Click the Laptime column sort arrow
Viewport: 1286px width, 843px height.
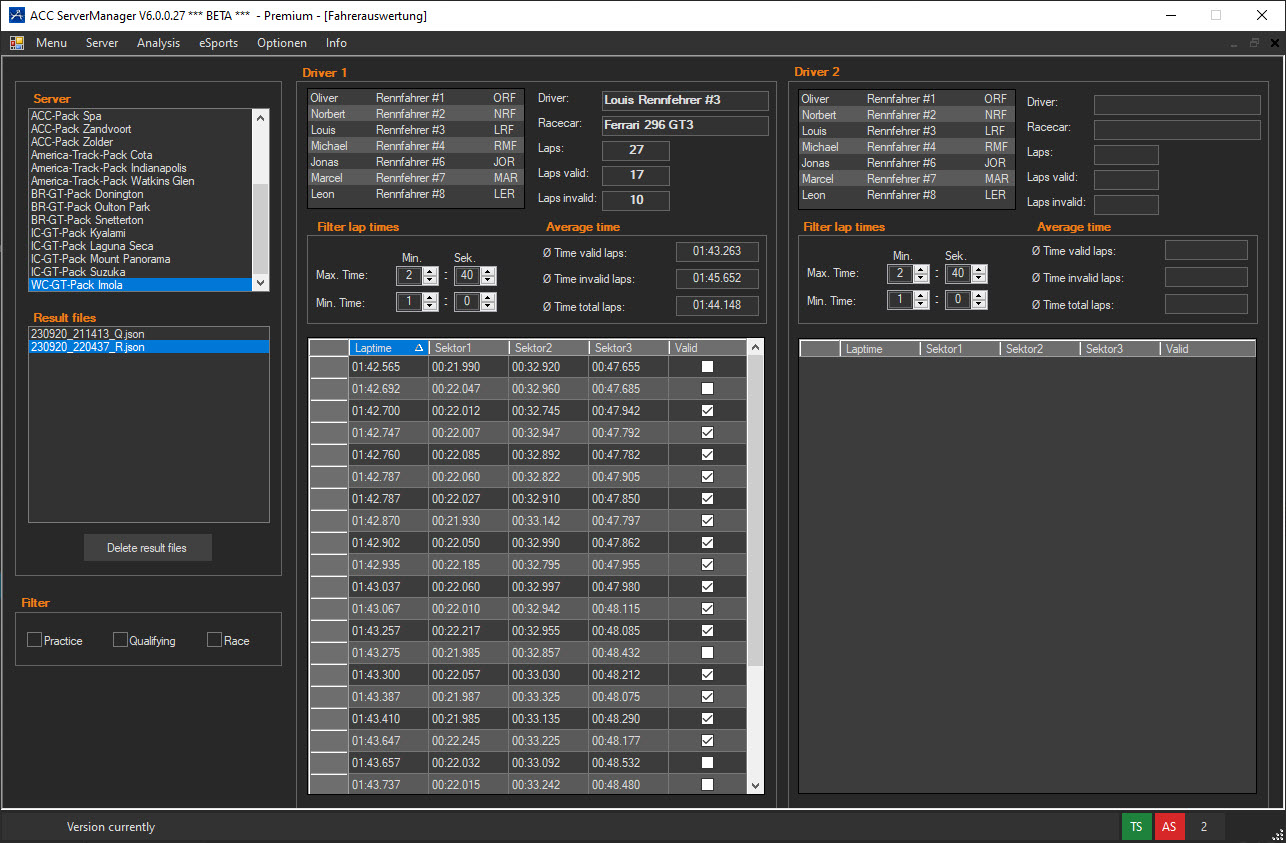pos(419,348)
